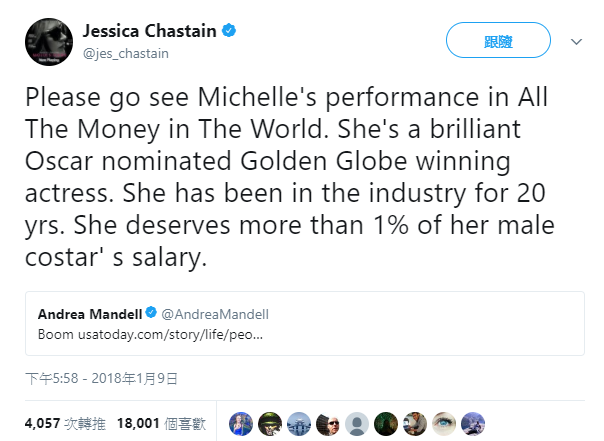Click the last liker avatar with mountain scene
Screen dimensions: 604x441
pos(473,424)
